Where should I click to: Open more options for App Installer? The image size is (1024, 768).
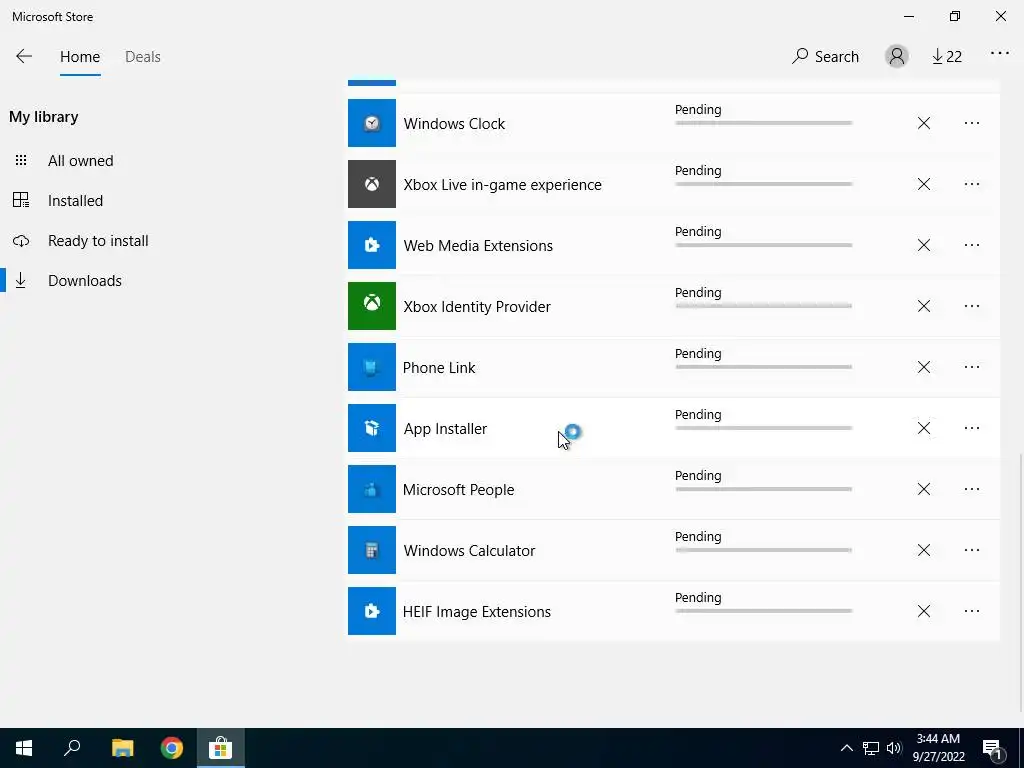(x=972, y=428)
